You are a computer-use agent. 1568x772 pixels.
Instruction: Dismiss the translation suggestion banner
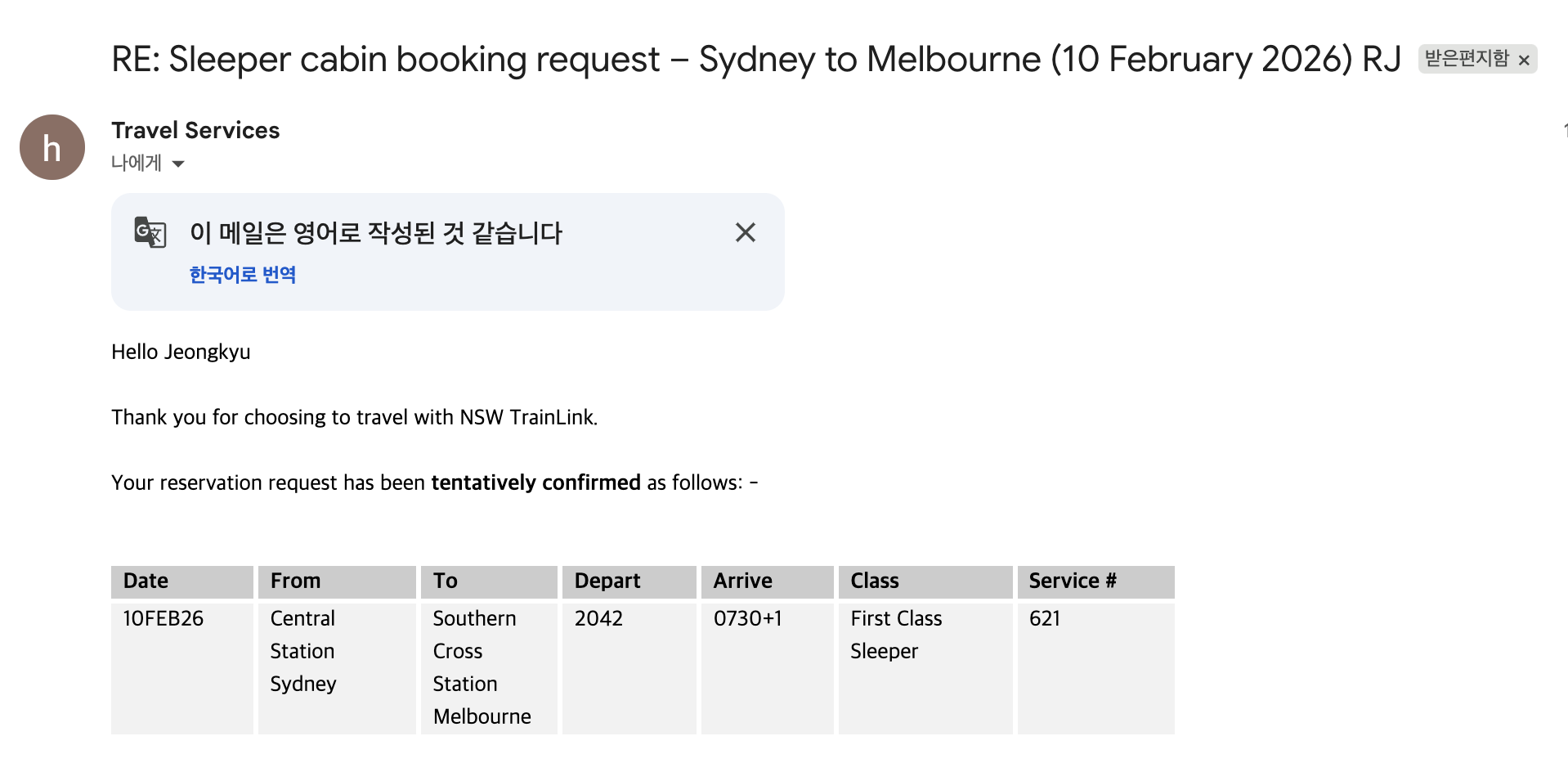(x=745, y=232)
